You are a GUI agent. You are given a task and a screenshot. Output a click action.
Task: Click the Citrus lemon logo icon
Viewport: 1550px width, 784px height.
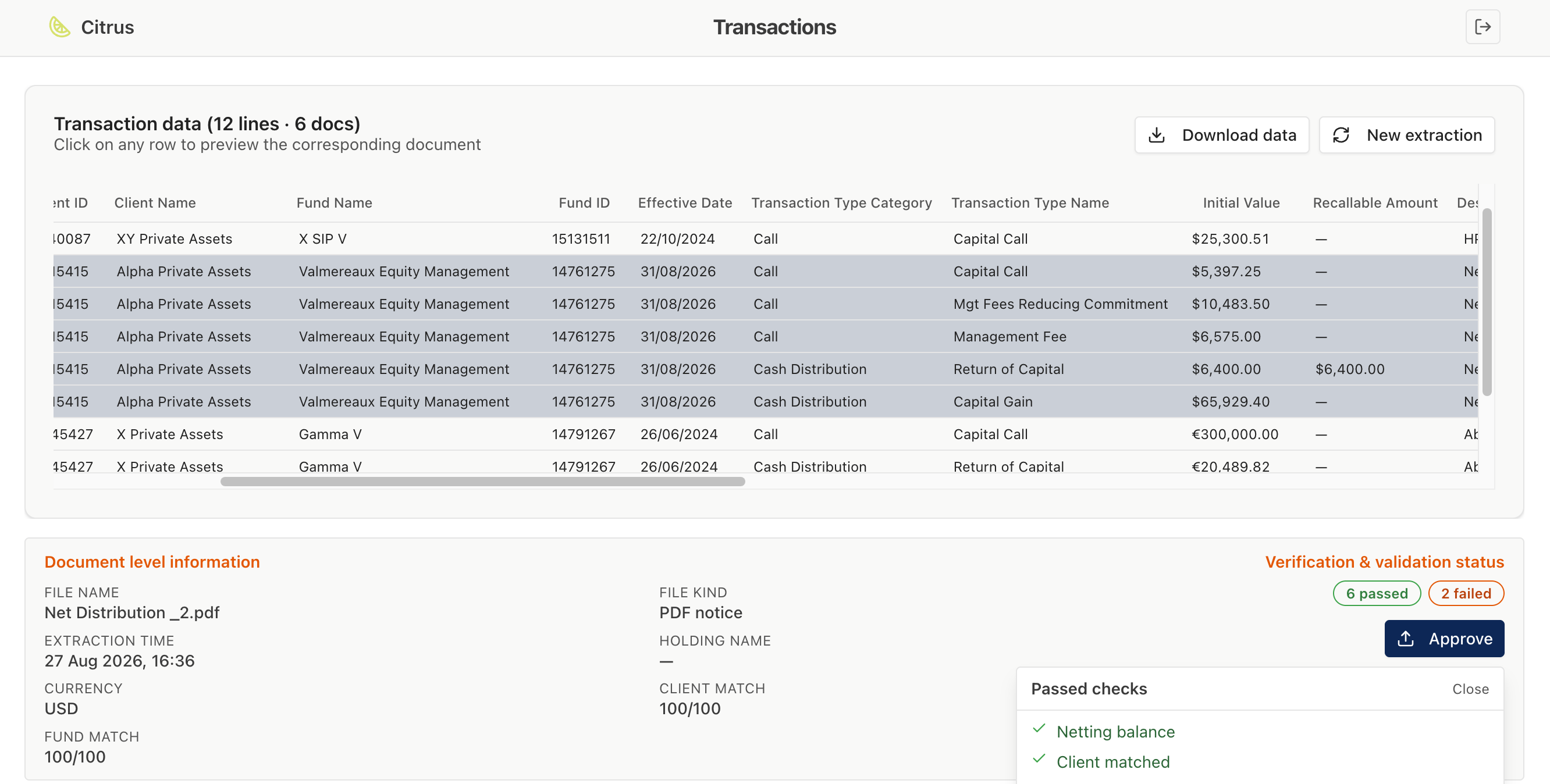pyautogui.click(x=59, y=27)
